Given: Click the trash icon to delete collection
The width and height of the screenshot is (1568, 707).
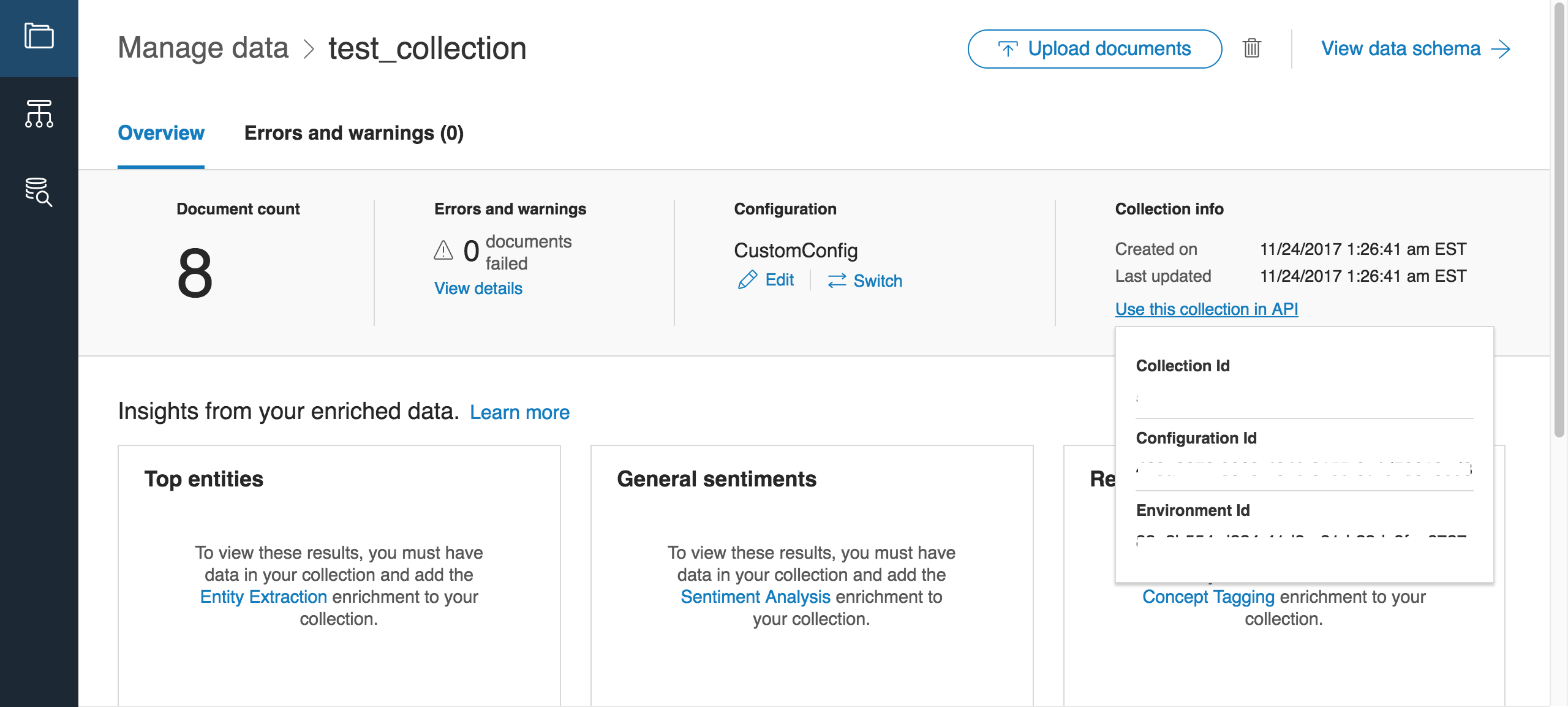Looking at the screenshot, I should [1251, 48].
